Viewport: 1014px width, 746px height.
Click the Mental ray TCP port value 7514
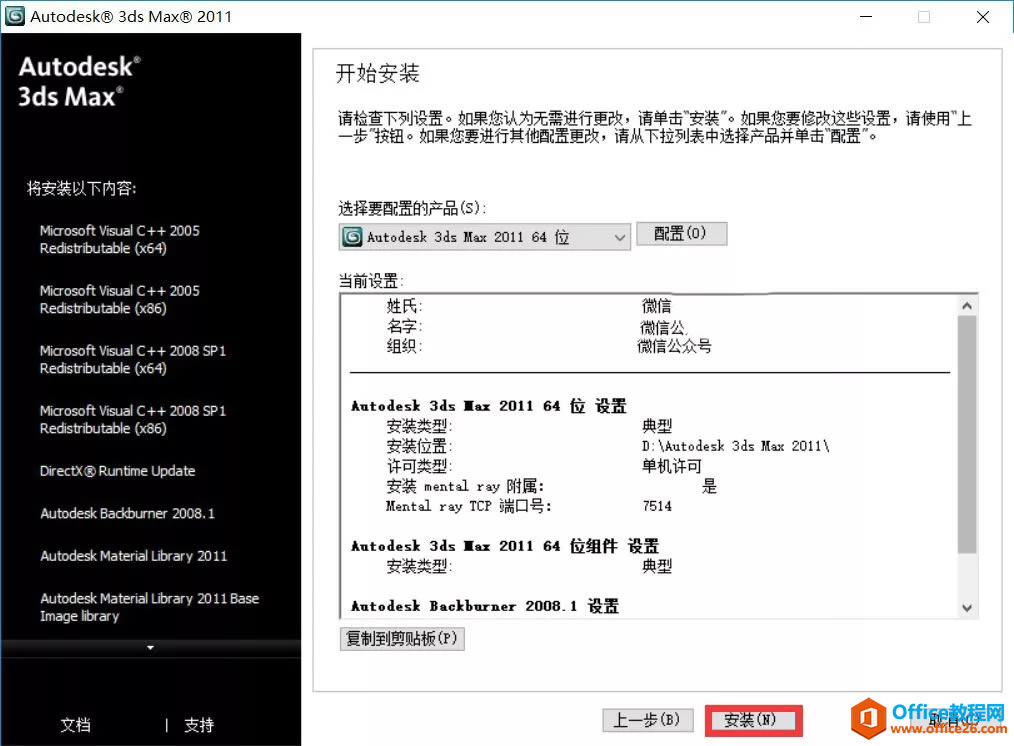(657, 506)
